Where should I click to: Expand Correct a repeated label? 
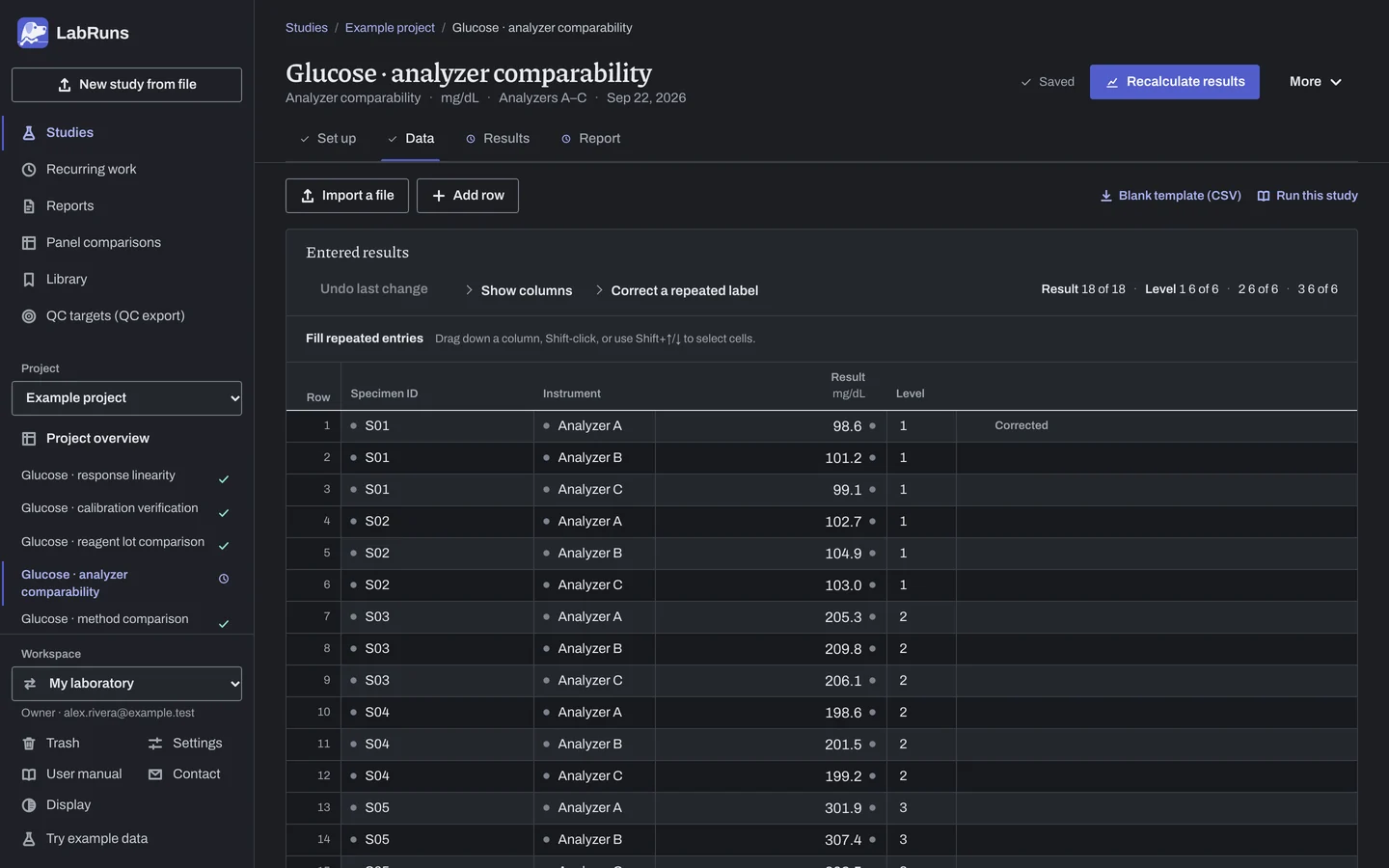pyautogui.click(x=676, y=290)
